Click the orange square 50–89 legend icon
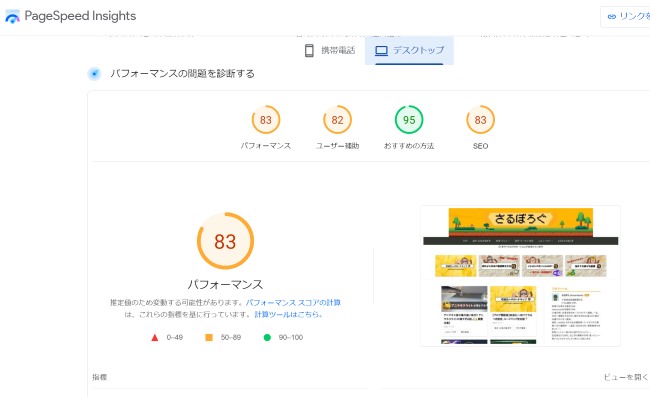 [x=209, y=337]
